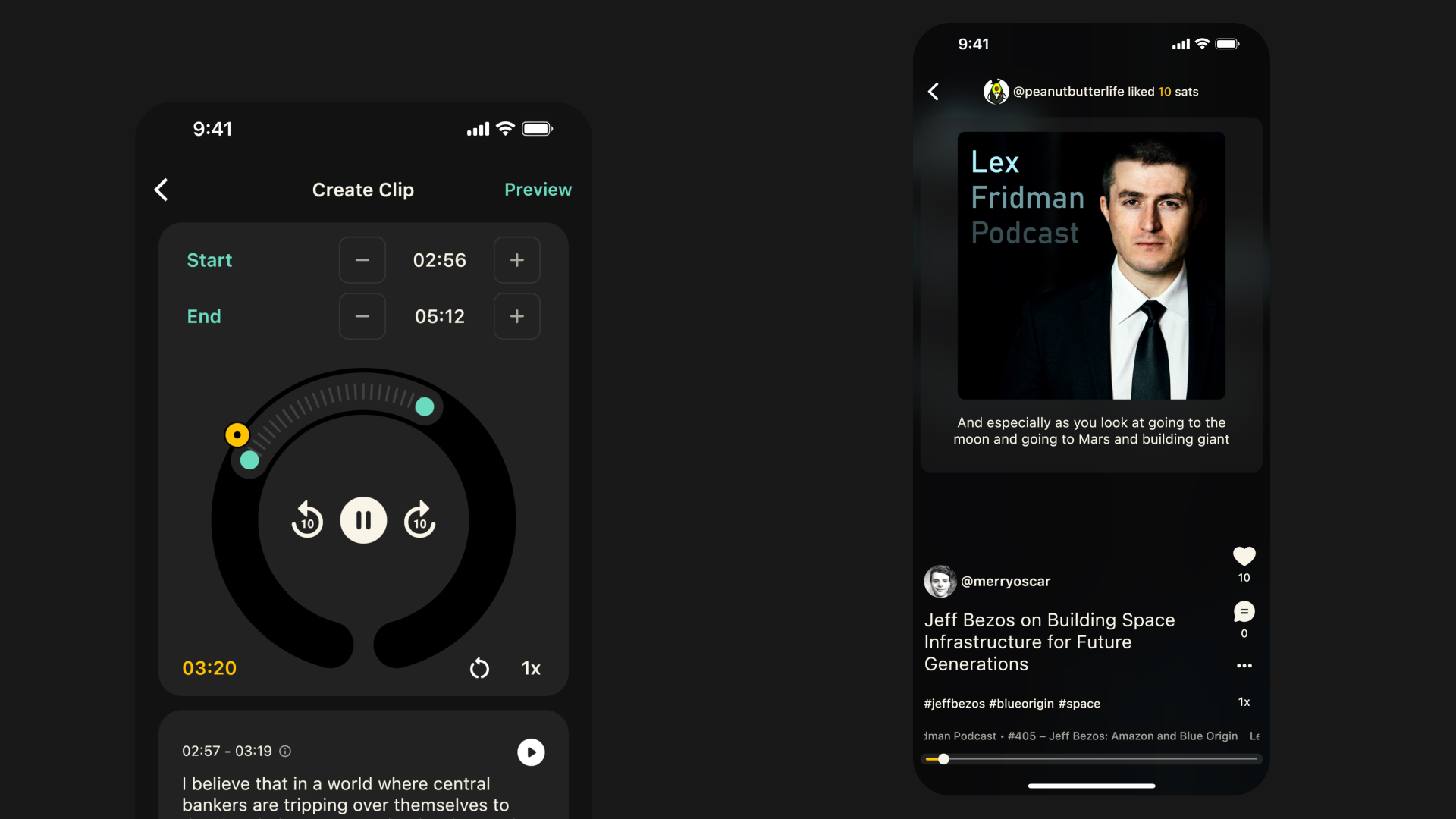Open the three-dot more options menu
1456x819 pixels.
pyautogui.click(x=1244, y=666)
